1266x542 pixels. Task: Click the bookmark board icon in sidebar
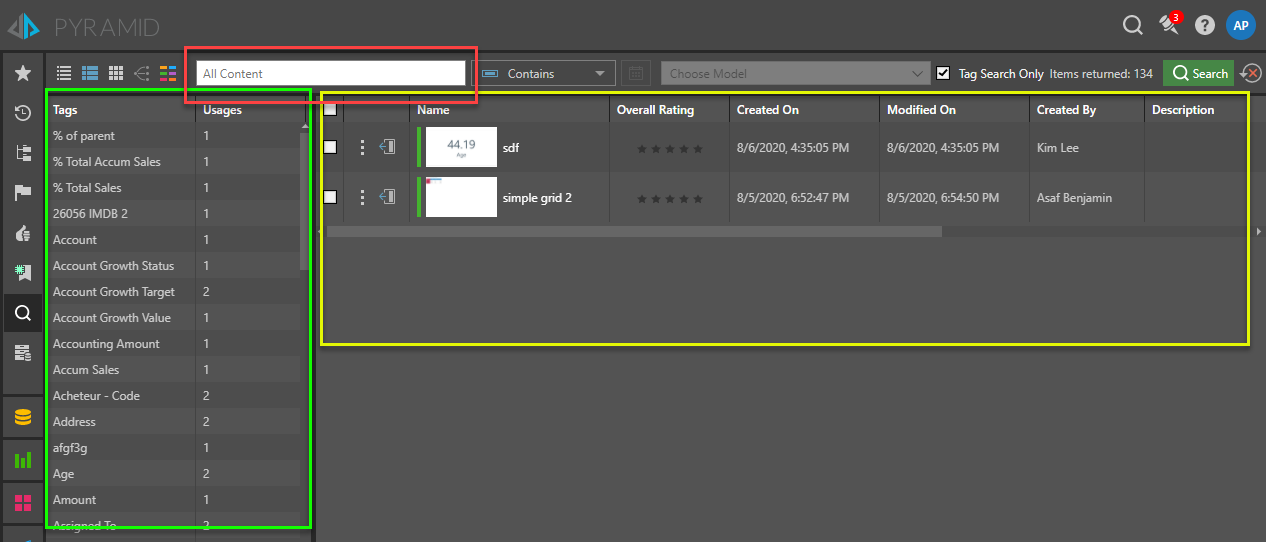click(x=22, y=272)
